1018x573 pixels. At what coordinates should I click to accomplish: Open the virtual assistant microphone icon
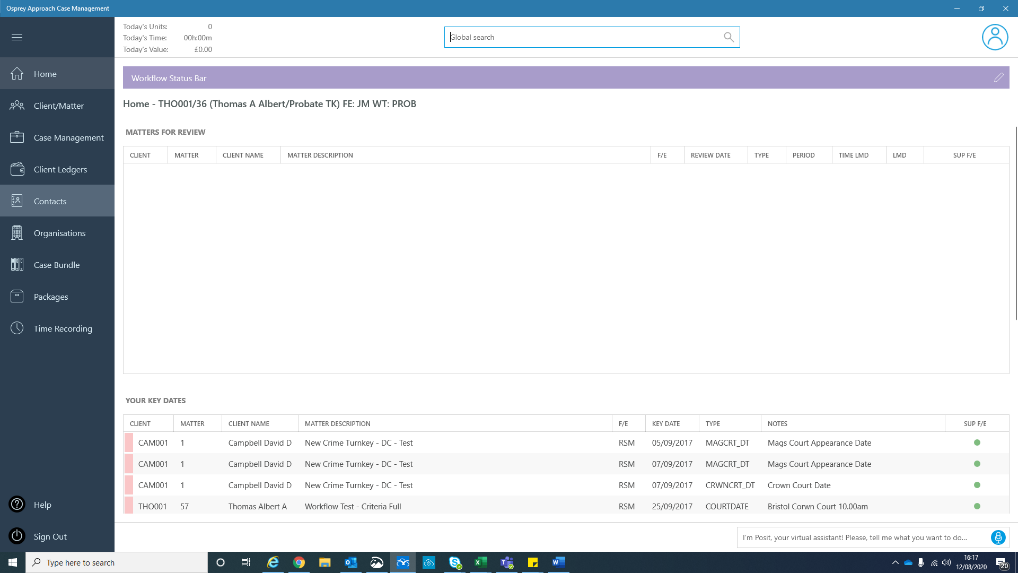click(x=998, y=537)
